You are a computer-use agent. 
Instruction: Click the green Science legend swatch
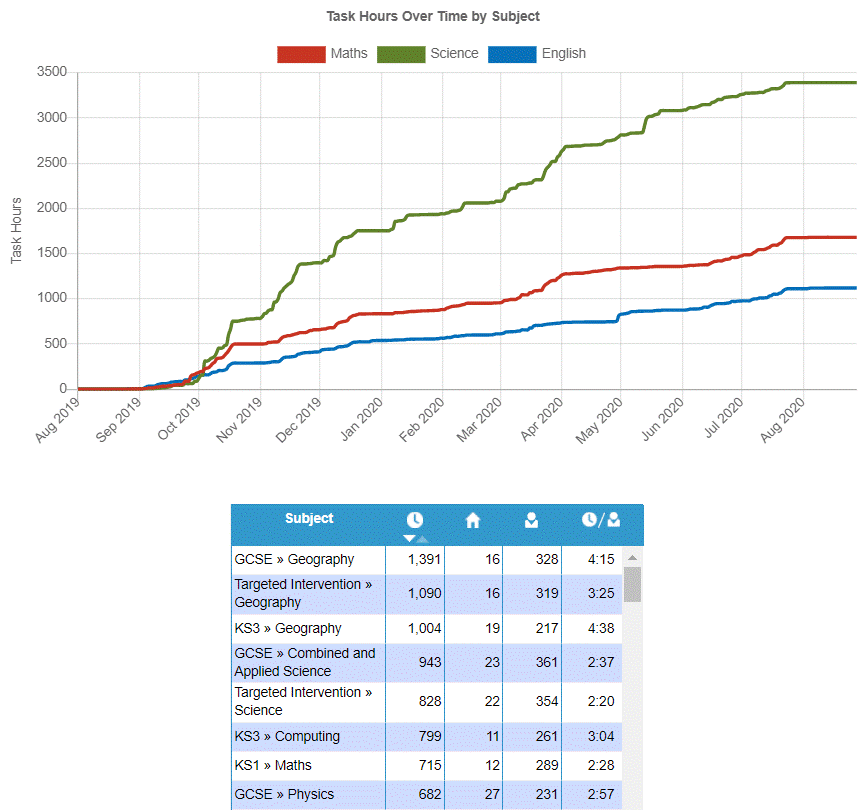(x=401, y=54)
